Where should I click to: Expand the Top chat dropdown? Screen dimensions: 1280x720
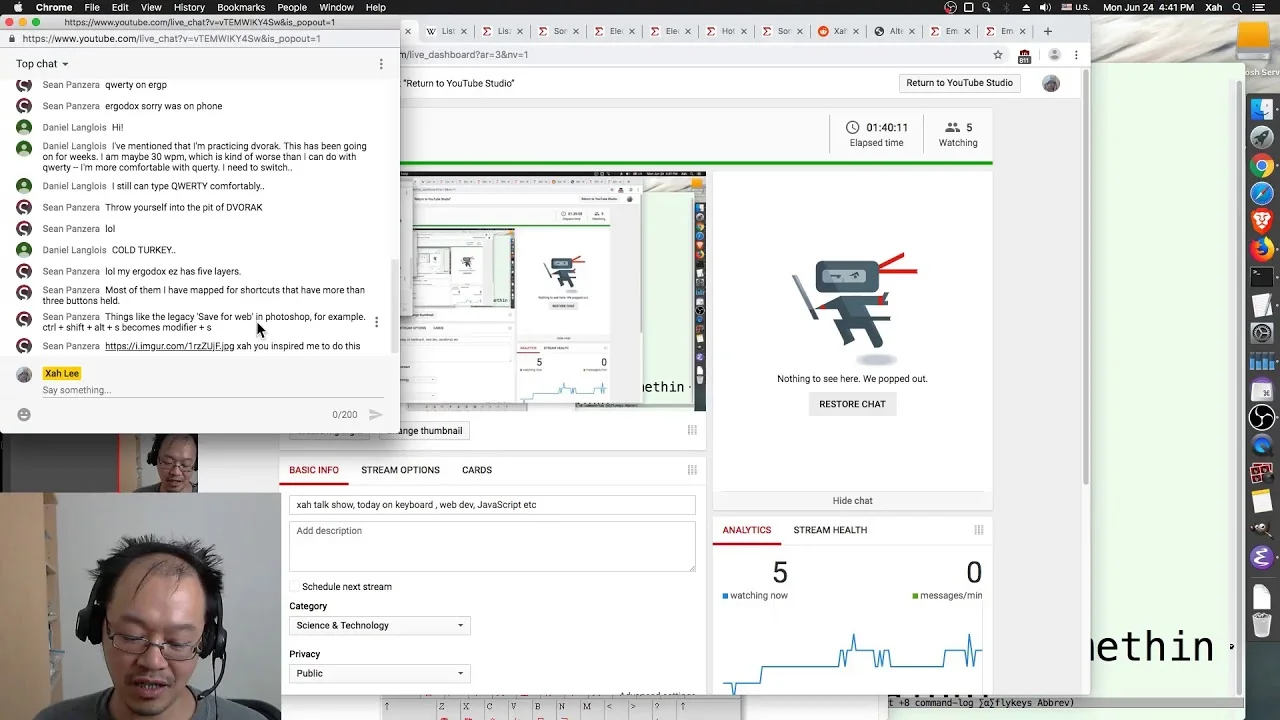(x=42, y=64)
